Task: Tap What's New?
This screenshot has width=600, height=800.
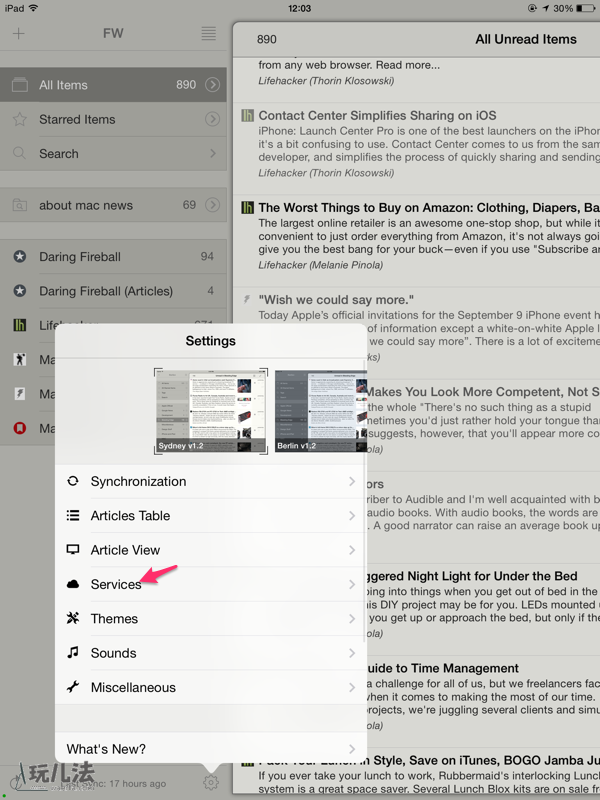Action: point(210,749)
